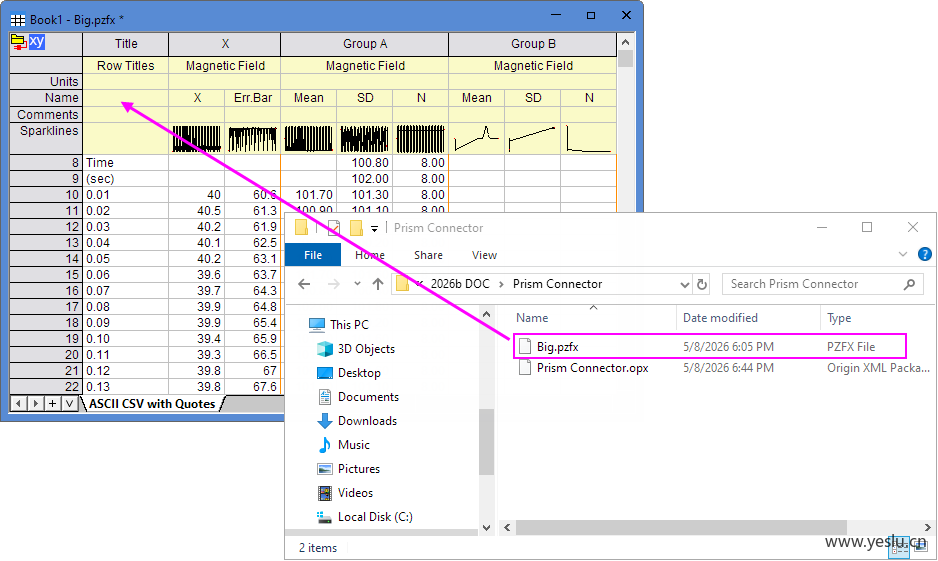This screenshot has width=938, height=561.
Task: Select 2026b DOC in the address path
Action: tap(459, 284)
